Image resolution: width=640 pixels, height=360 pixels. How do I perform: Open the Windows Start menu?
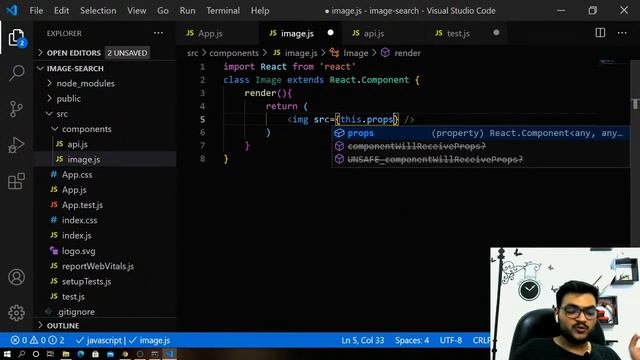coord(7,354)
